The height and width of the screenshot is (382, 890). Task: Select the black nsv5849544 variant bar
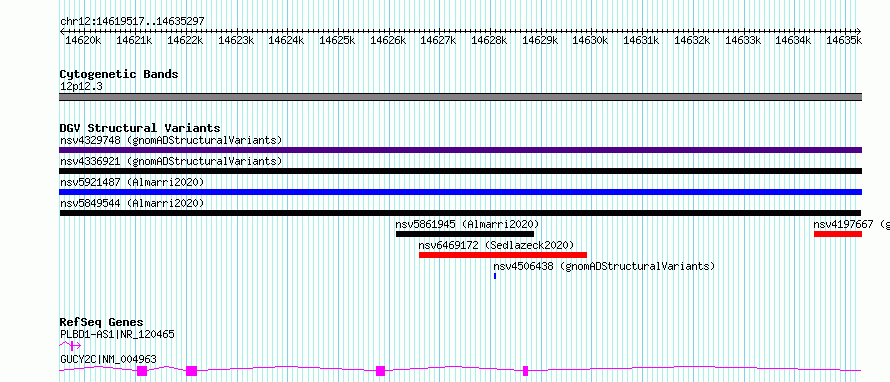460,213
